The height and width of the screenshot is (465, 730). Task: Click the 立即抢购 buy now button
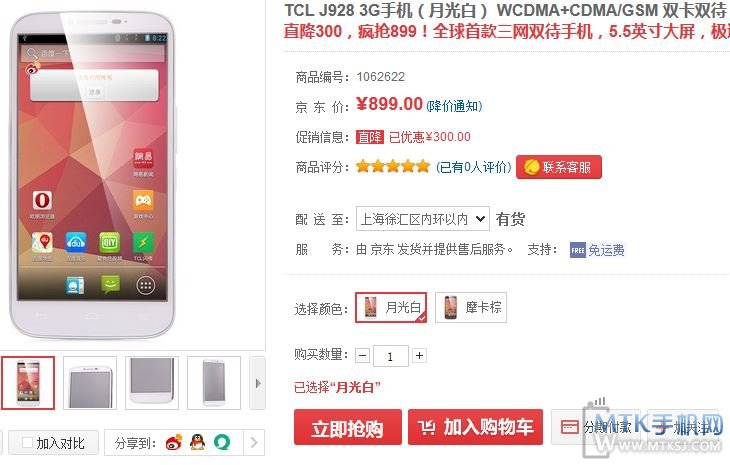(x=348, y=427)
